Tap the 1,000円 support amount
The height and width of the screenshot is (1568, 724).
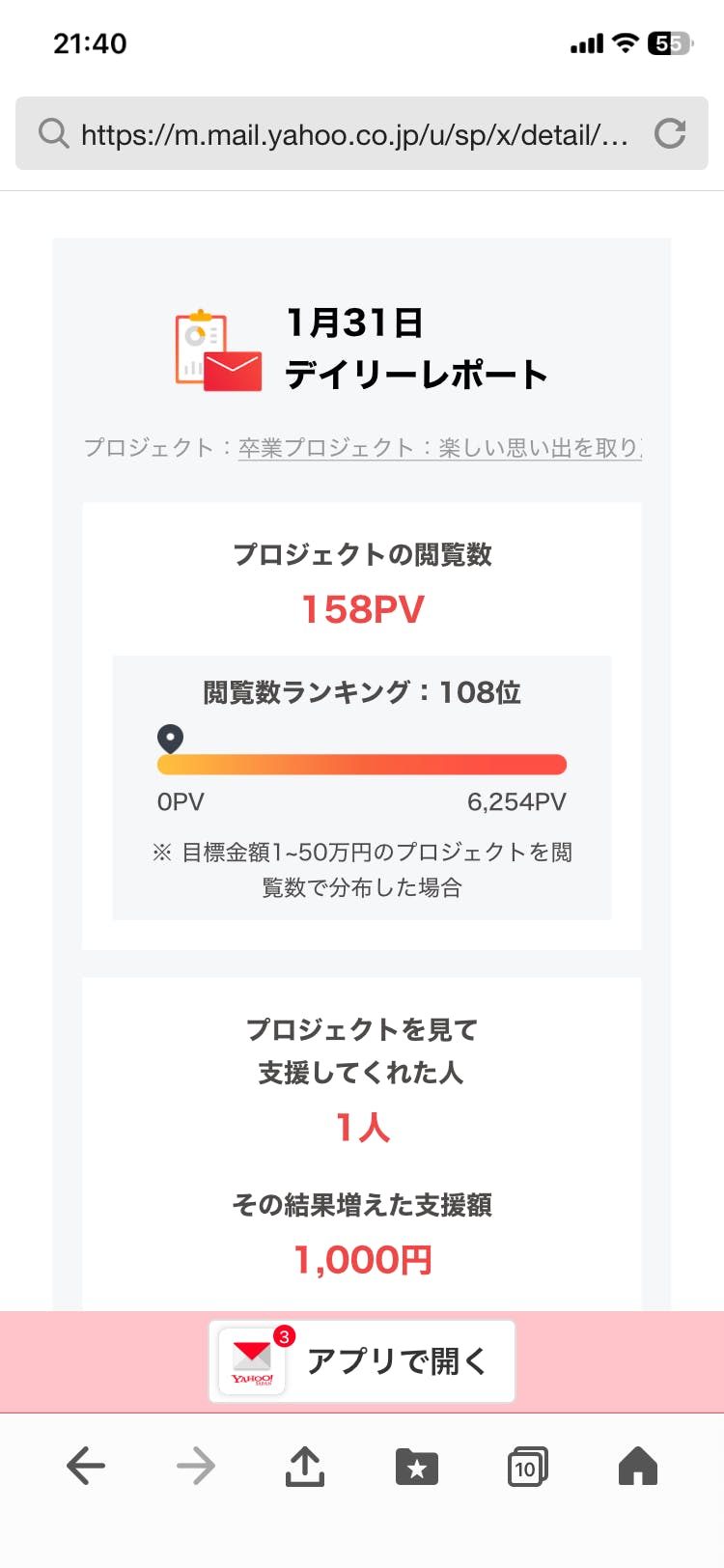point(363,1260)
